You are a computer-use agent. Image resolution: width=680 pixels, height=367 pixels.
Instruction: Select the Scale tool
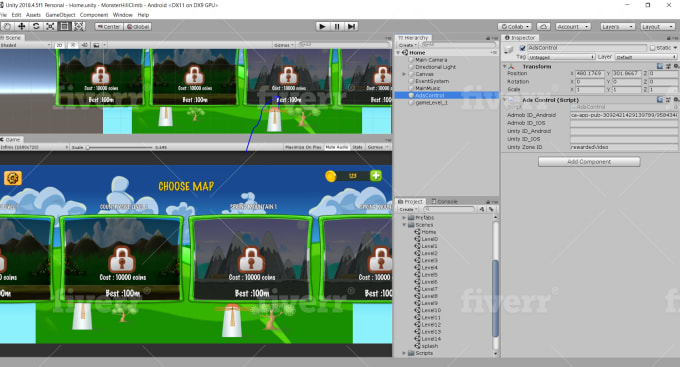[50, 26]
